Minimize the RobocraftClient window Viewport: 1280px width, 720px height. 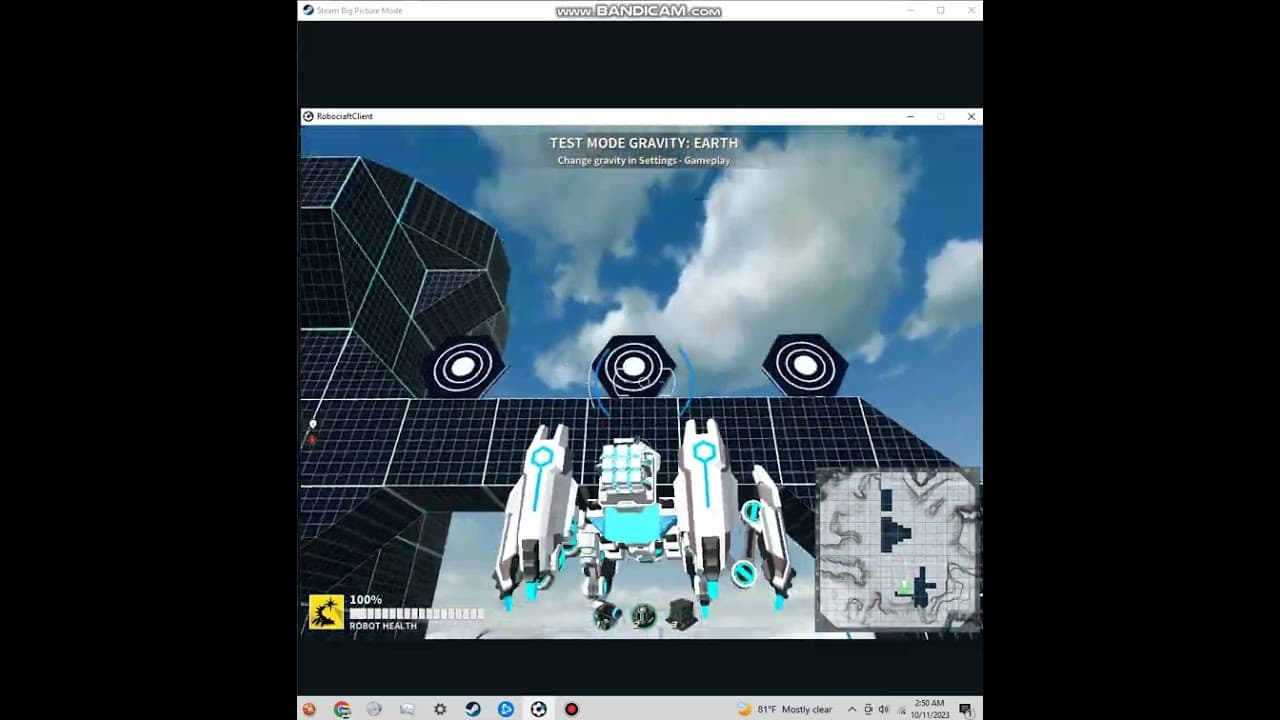910,116
